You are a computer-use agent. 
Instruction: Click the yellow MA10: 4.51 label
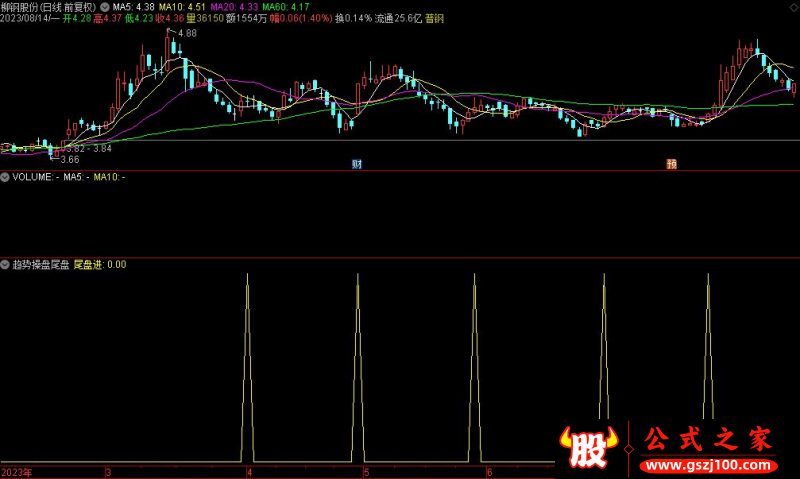[182, 7]
